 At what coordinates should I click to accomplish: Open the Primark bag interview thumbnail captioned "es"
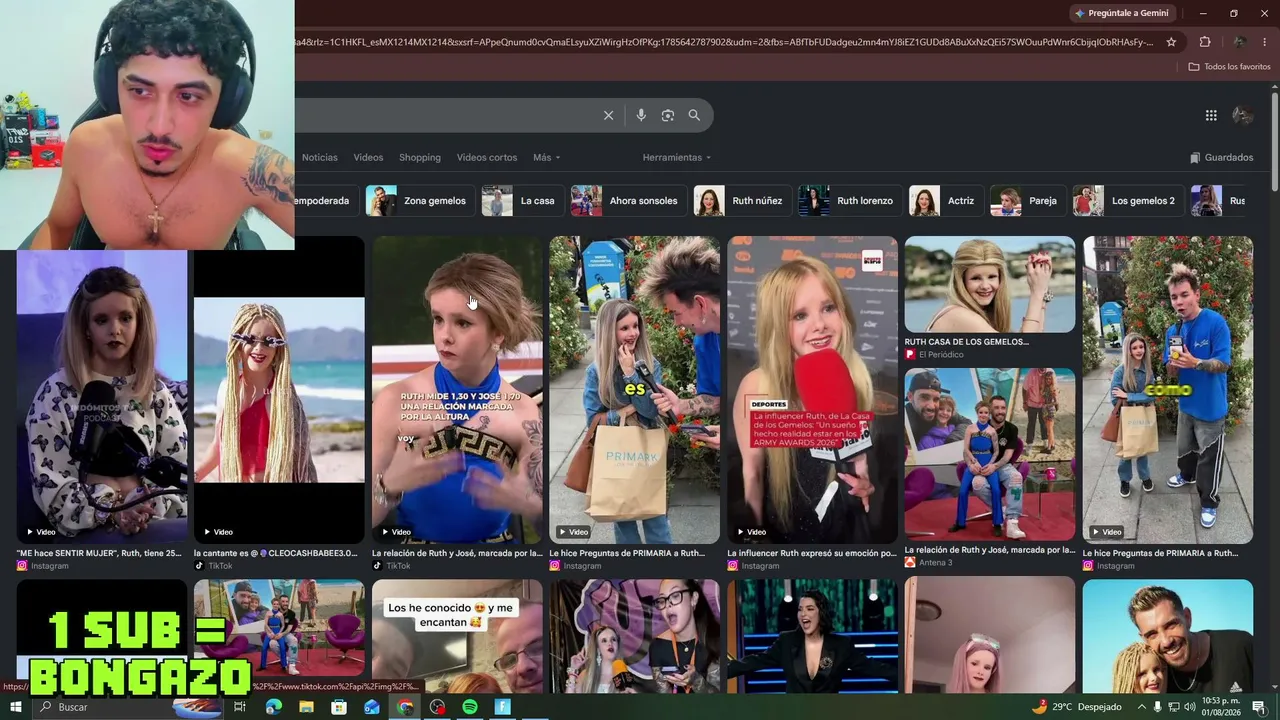[x=634, y=390]
